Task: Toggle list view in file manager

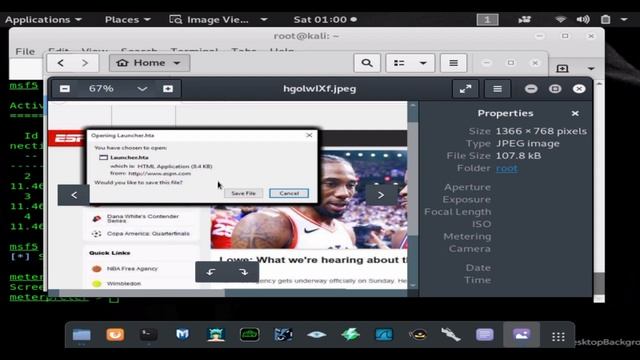Action: (x=399, y=63)
